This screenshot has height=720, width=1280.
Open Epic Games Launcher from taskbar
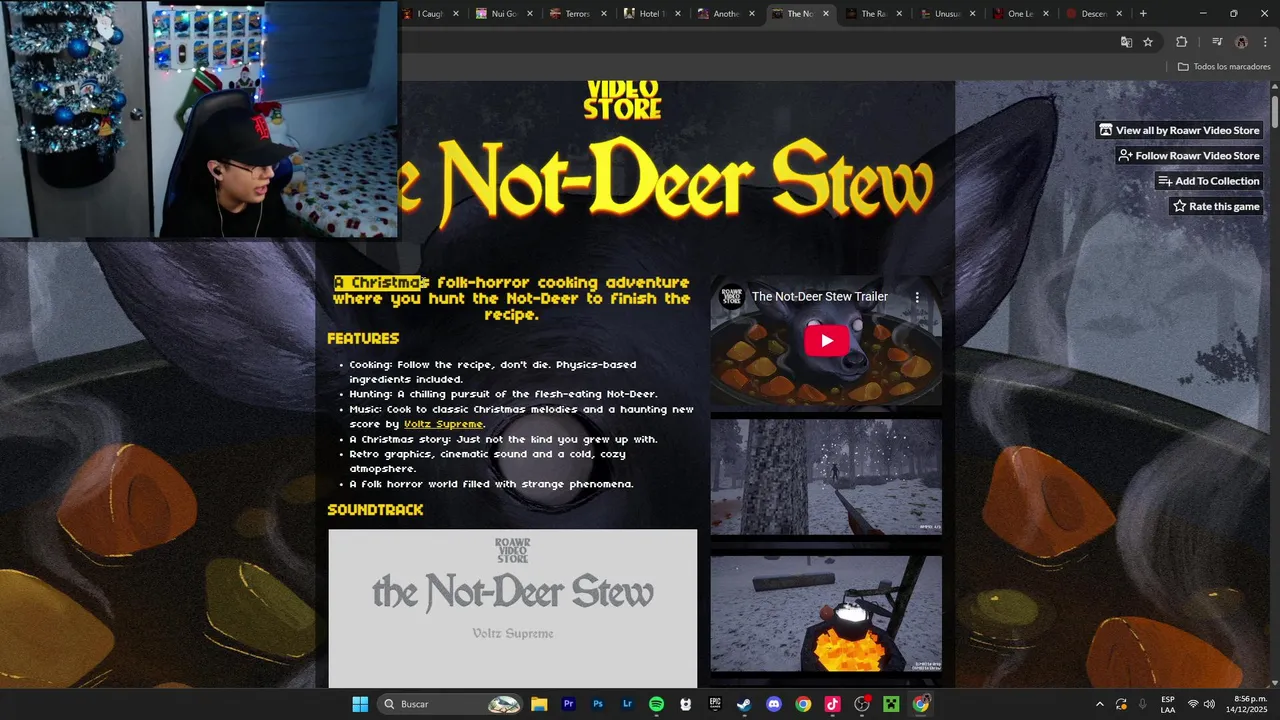715,704
